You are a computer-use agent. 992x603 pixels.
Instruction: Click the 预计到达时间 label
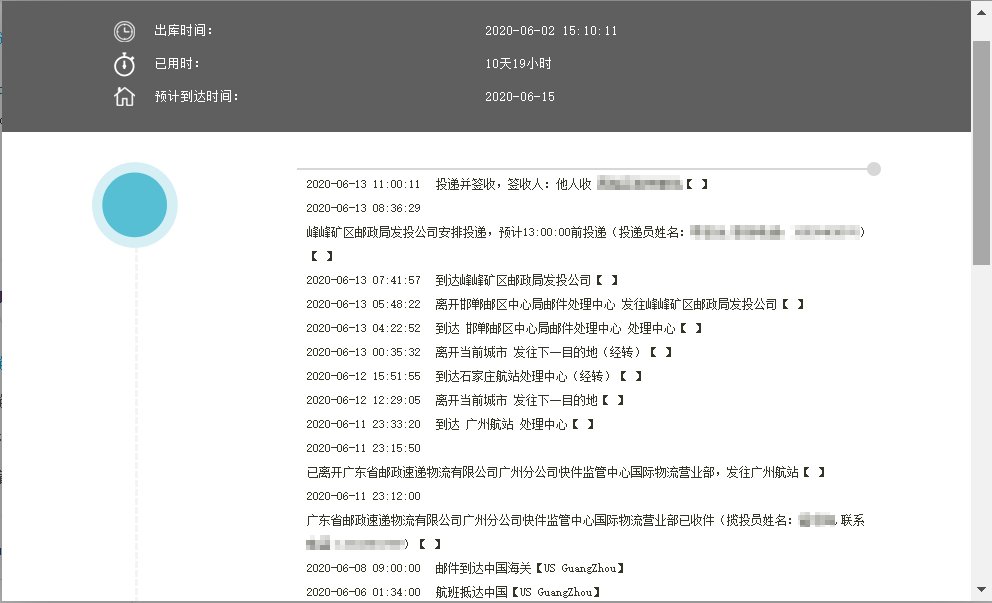click(x=197, y=96)
